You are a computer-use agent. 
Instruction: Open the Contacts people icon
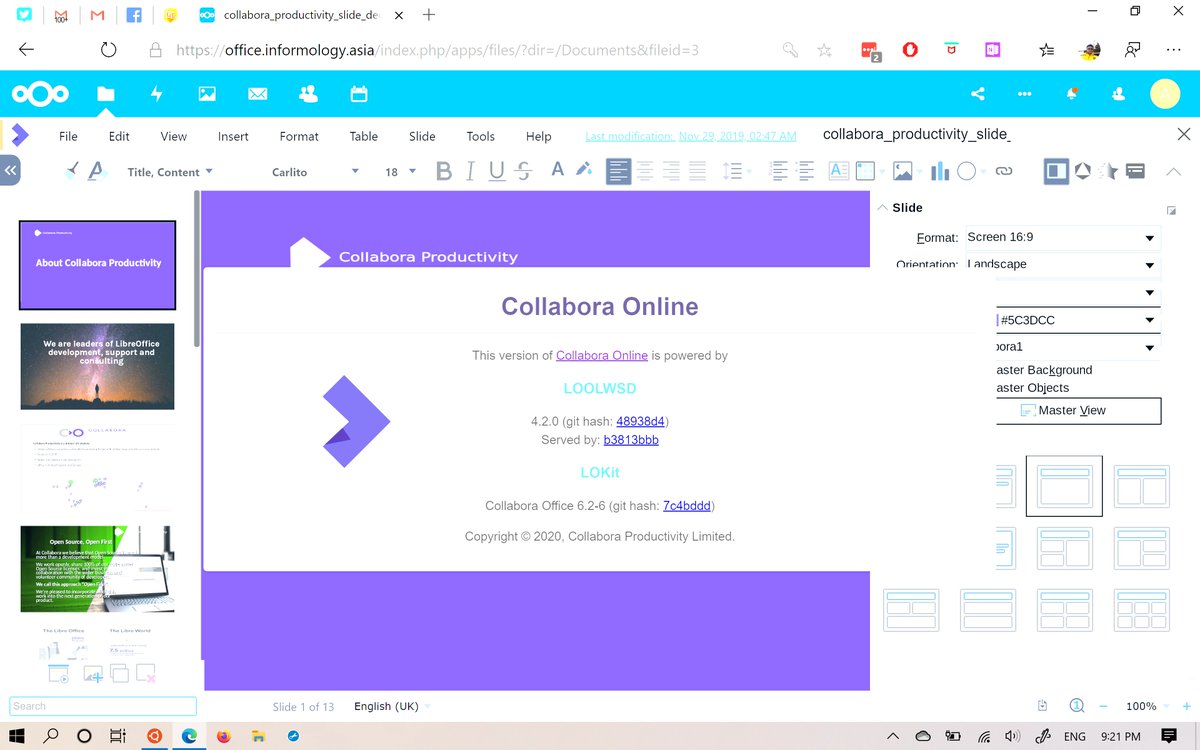click(x=308, y=94)
